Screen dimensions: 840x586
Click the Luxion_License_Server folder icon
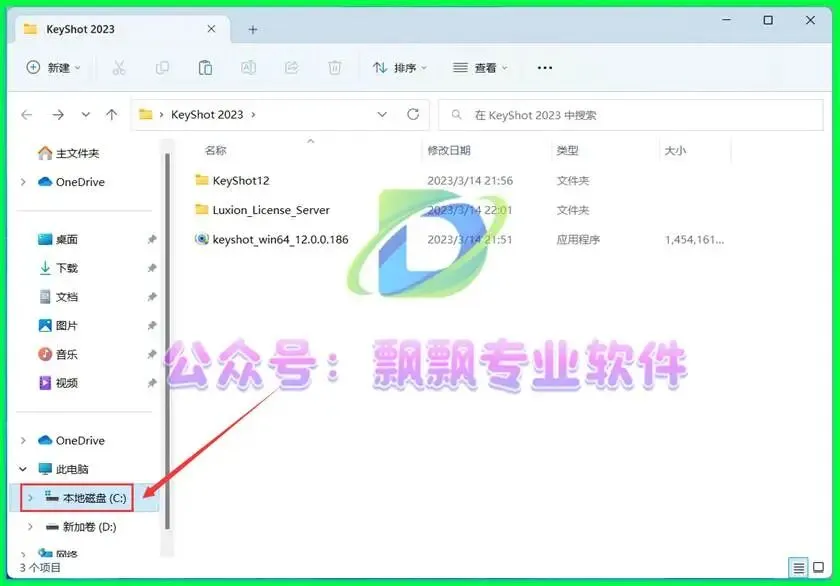201,209
